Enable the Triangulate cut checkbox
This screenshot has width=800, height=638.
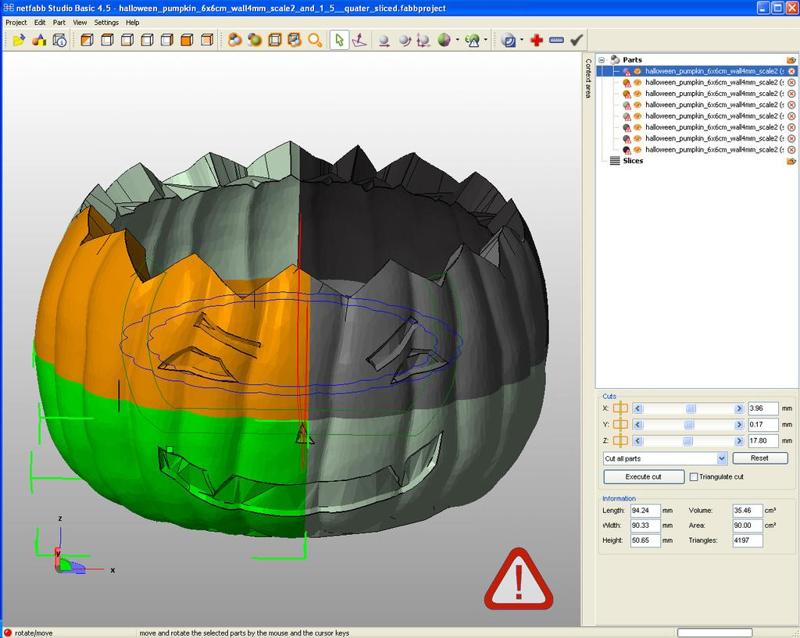(694, 477)
